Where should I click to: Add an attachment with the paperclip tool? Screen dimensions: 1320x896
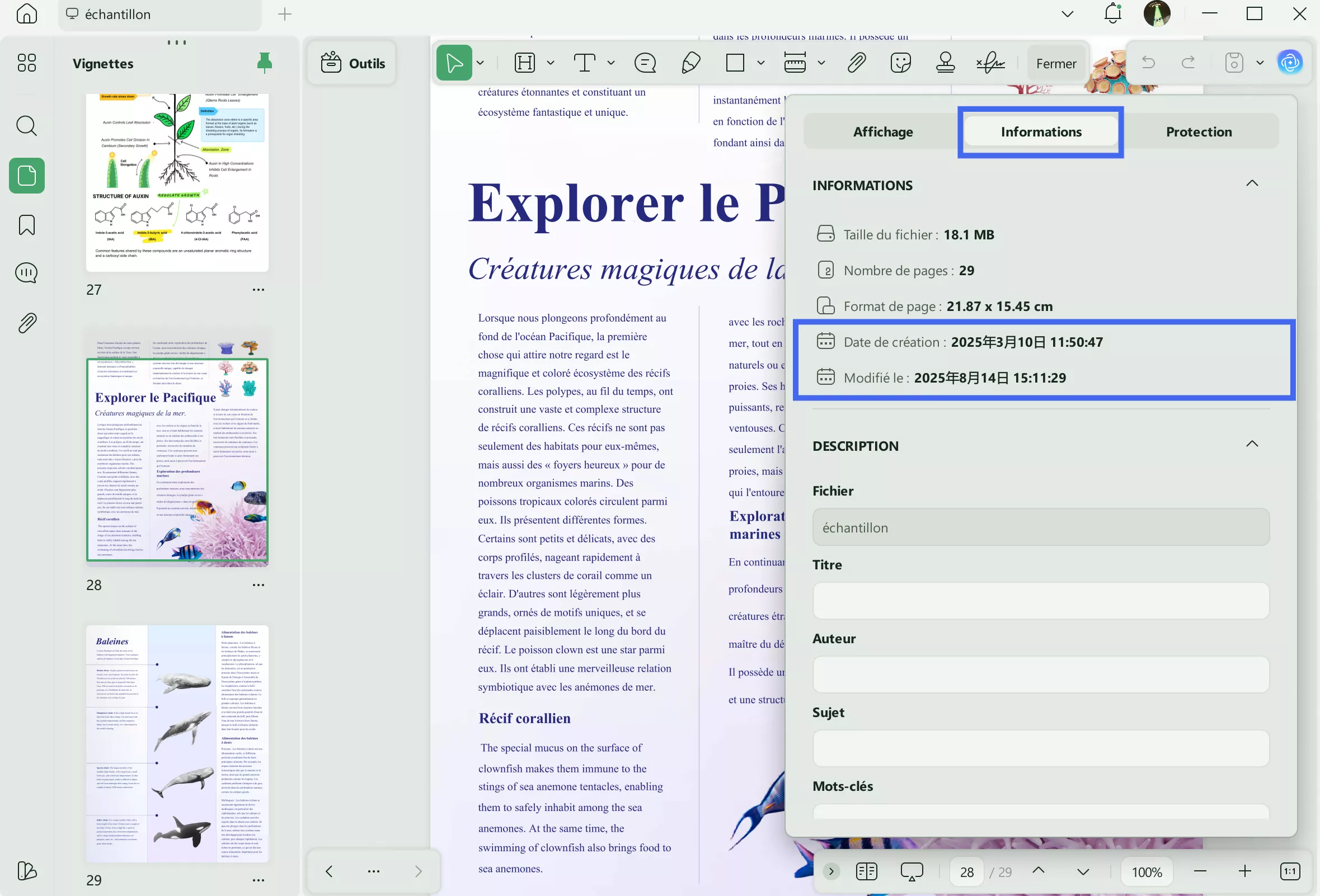(x=857, y=63)
